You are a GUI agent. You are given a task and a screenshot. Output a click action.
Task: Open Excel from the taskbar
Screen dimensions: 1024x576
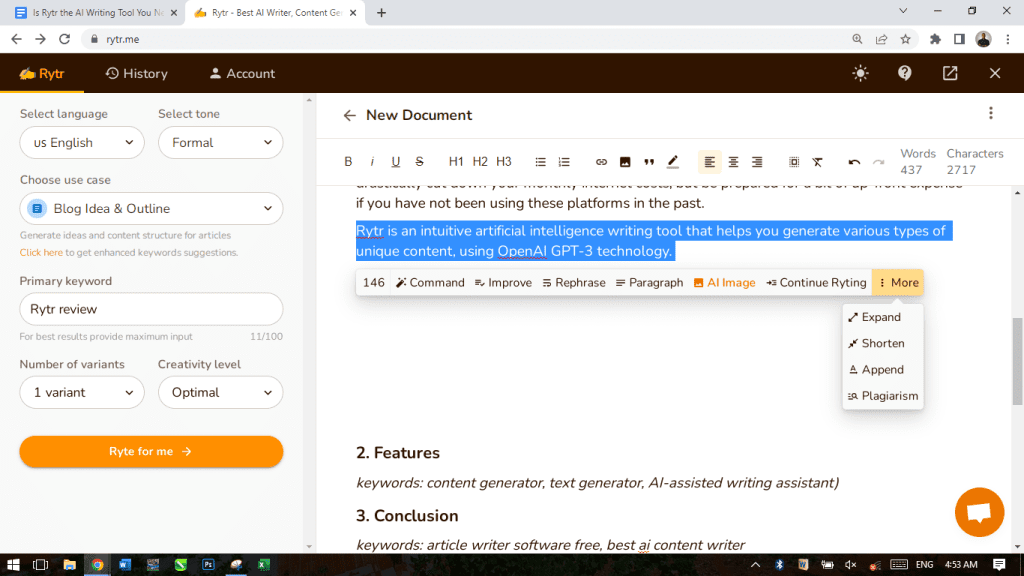pos(264,564)
